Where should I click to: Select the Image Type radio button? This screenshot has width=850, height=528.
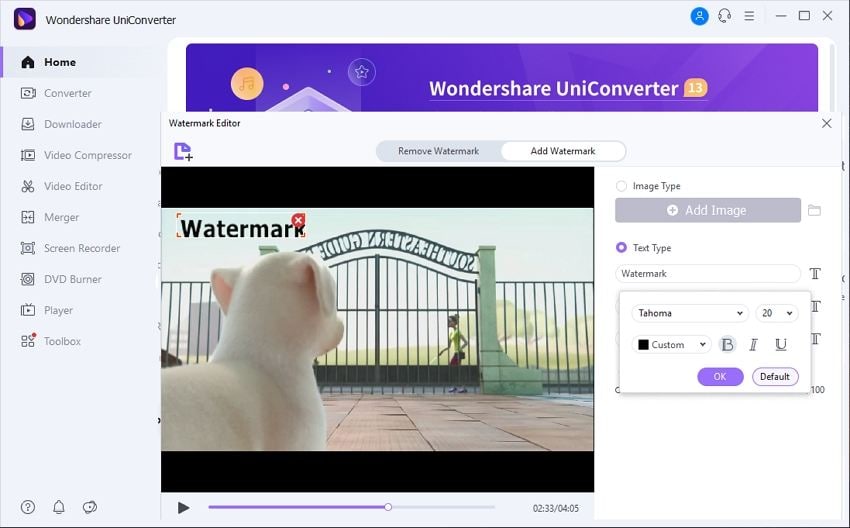pos(621,186)
